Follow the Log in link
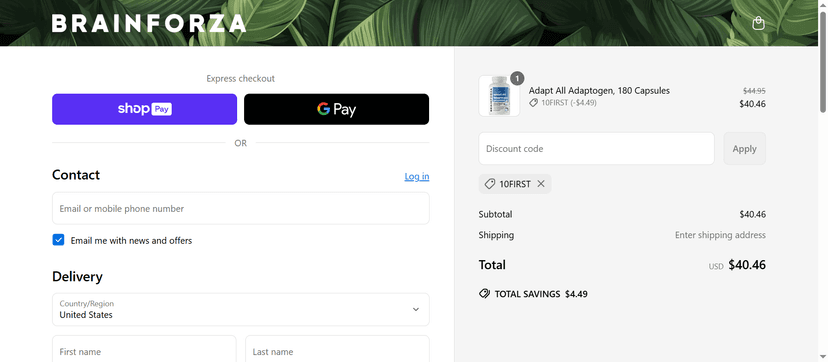 (x=417, y=176)
